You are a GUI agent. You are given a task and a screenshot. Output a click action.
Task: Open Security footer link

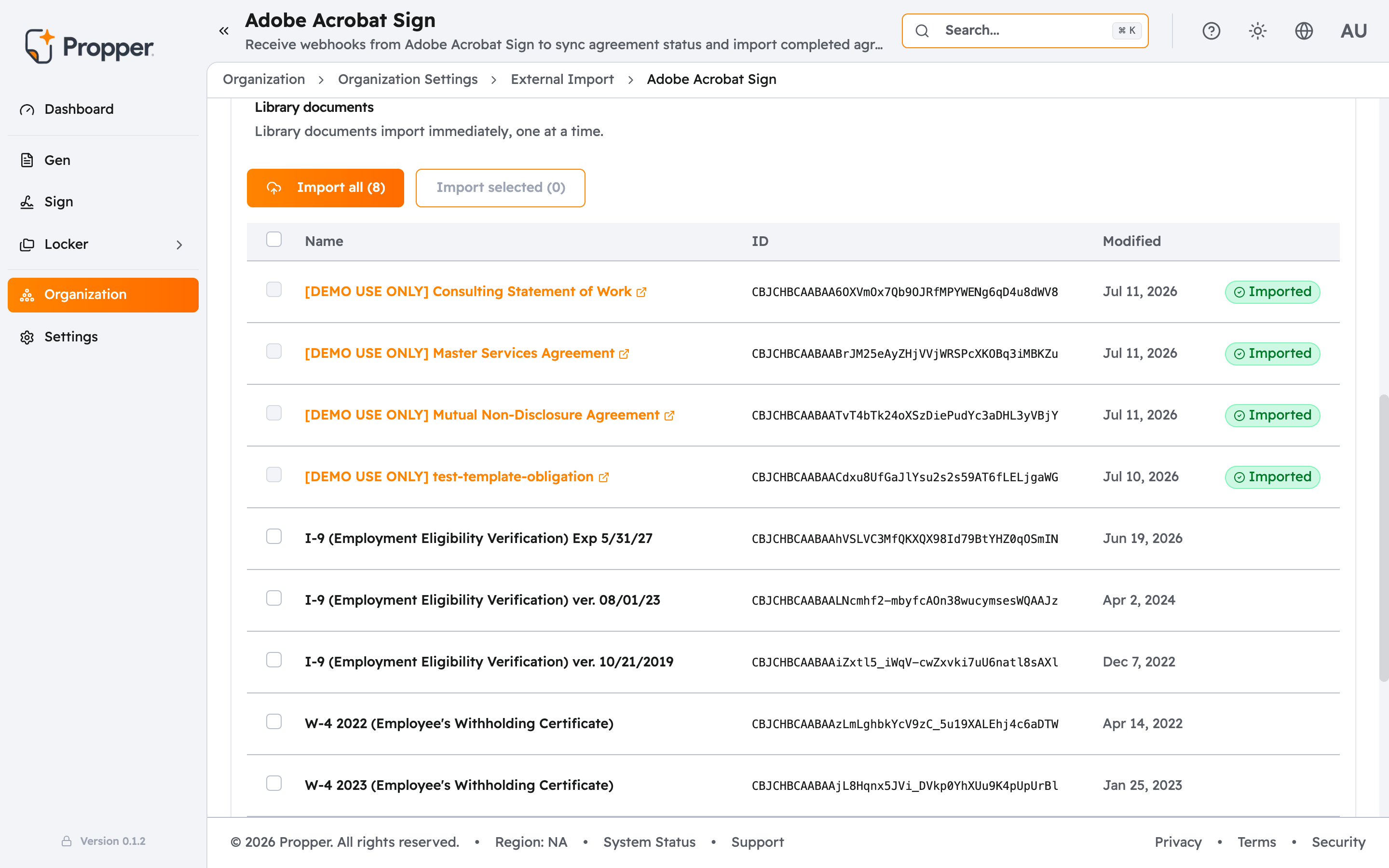(x=1338, y=842)
